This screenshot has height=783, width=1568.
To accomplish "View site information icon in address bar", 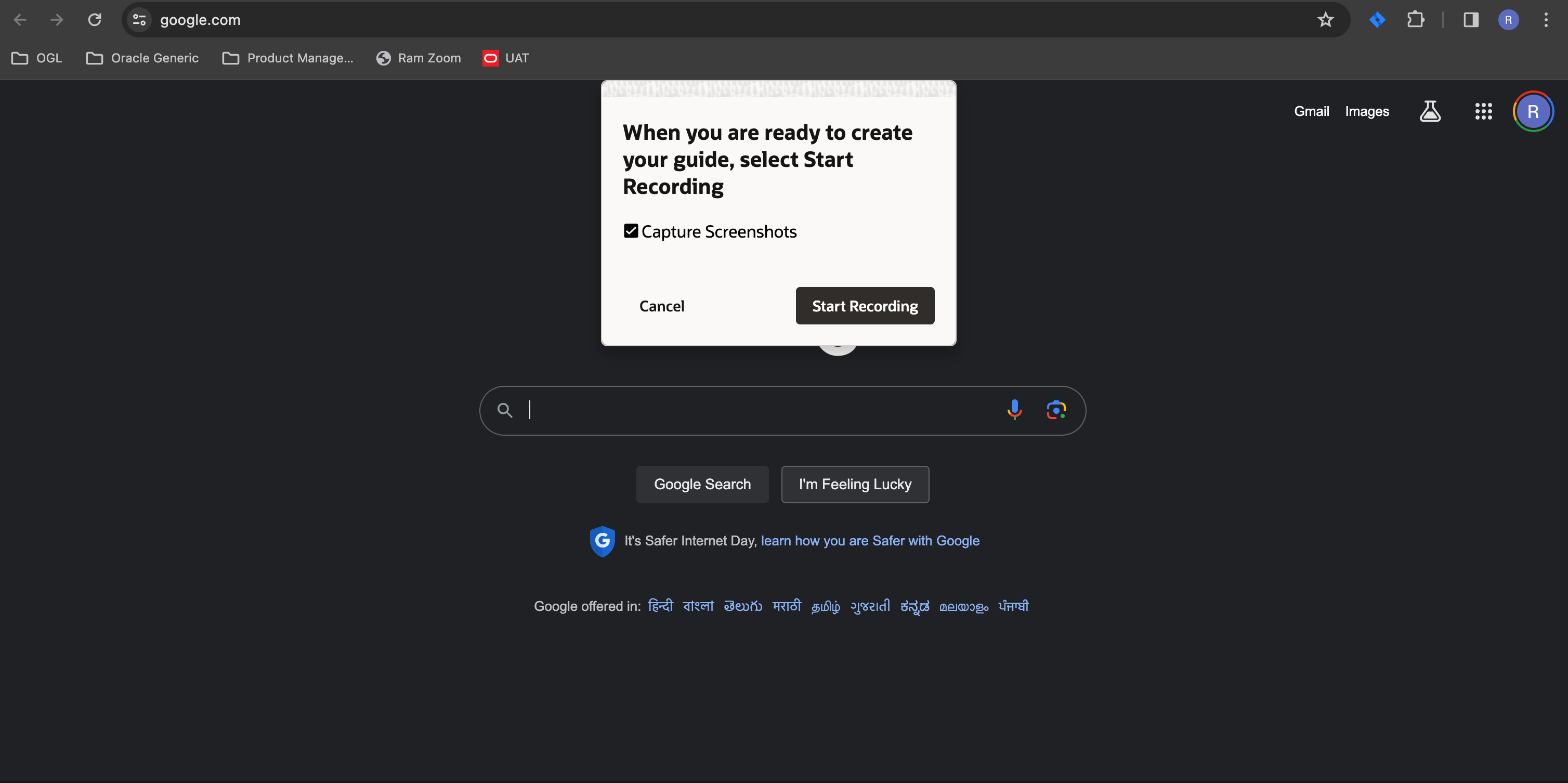I will pos(139,20).
